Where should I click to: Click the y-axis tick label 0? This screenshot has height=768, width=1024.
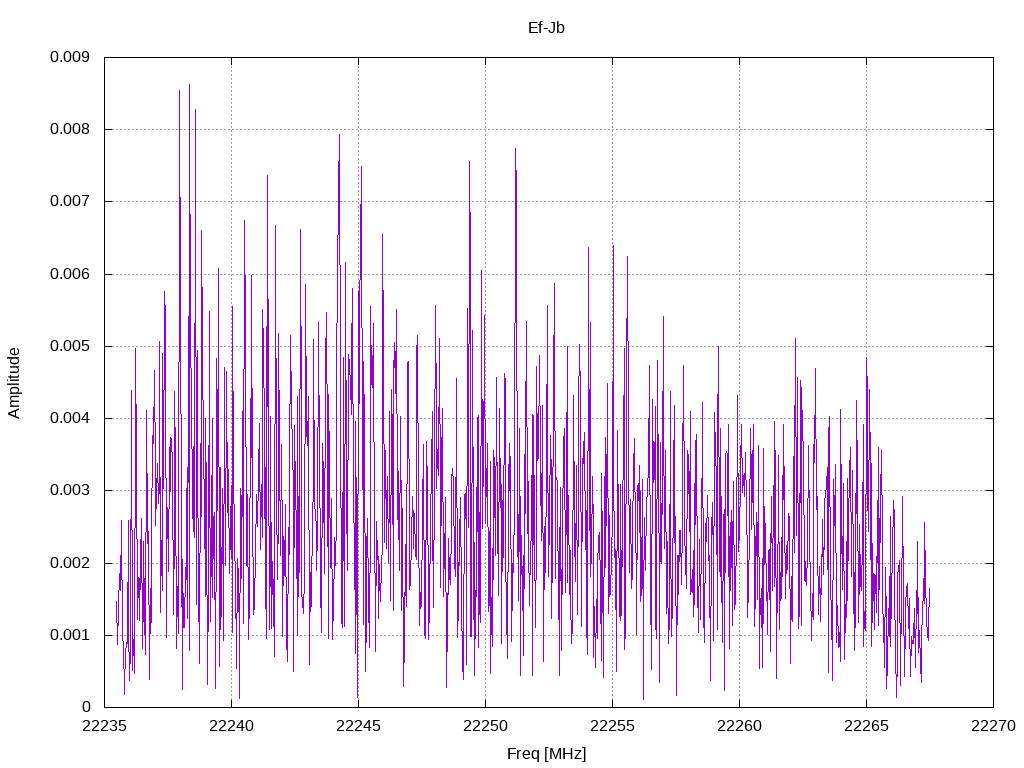click(x=86, y=707)
